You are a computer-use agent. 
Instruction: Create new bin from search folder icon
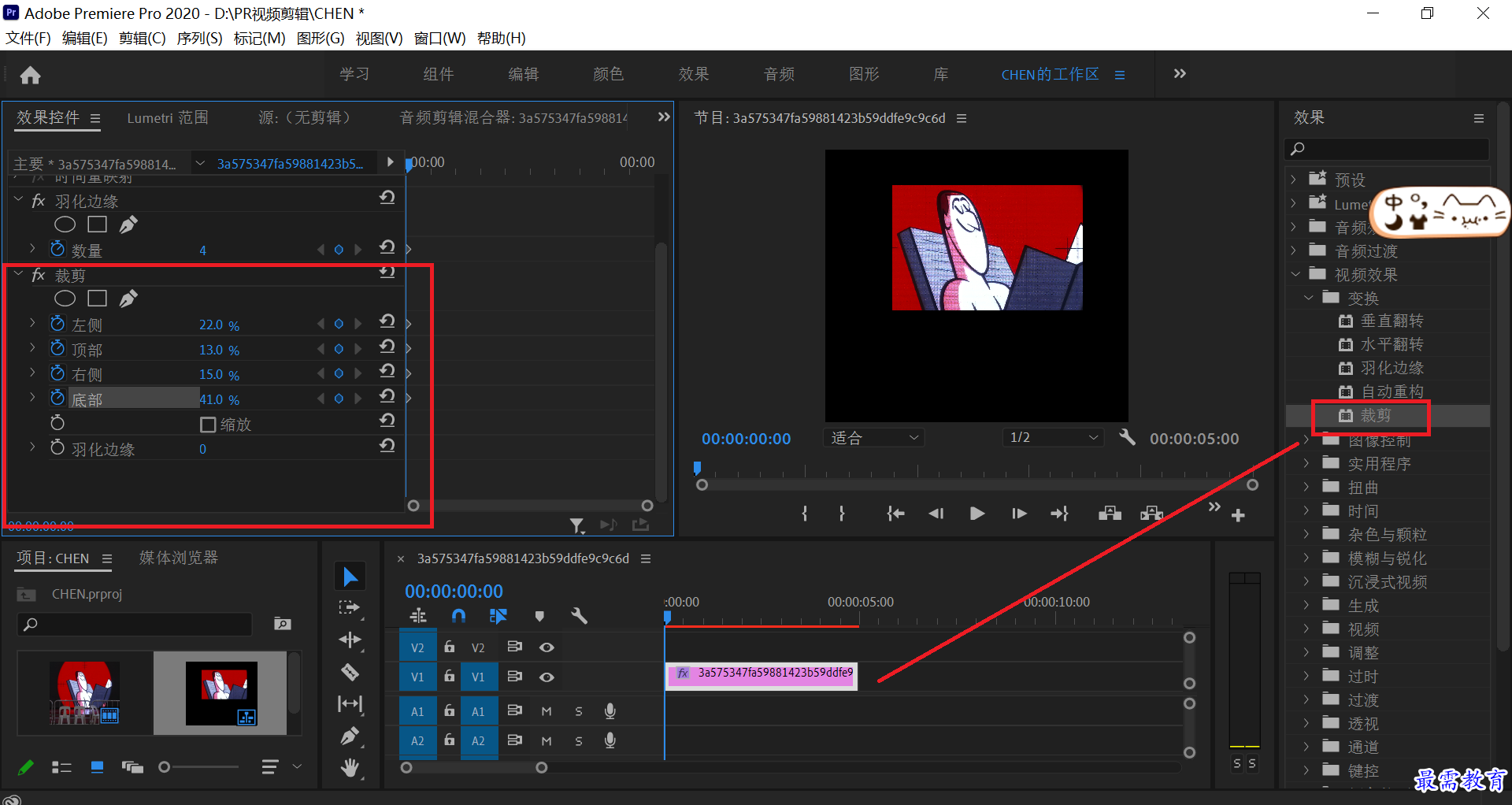click(282, 624)
